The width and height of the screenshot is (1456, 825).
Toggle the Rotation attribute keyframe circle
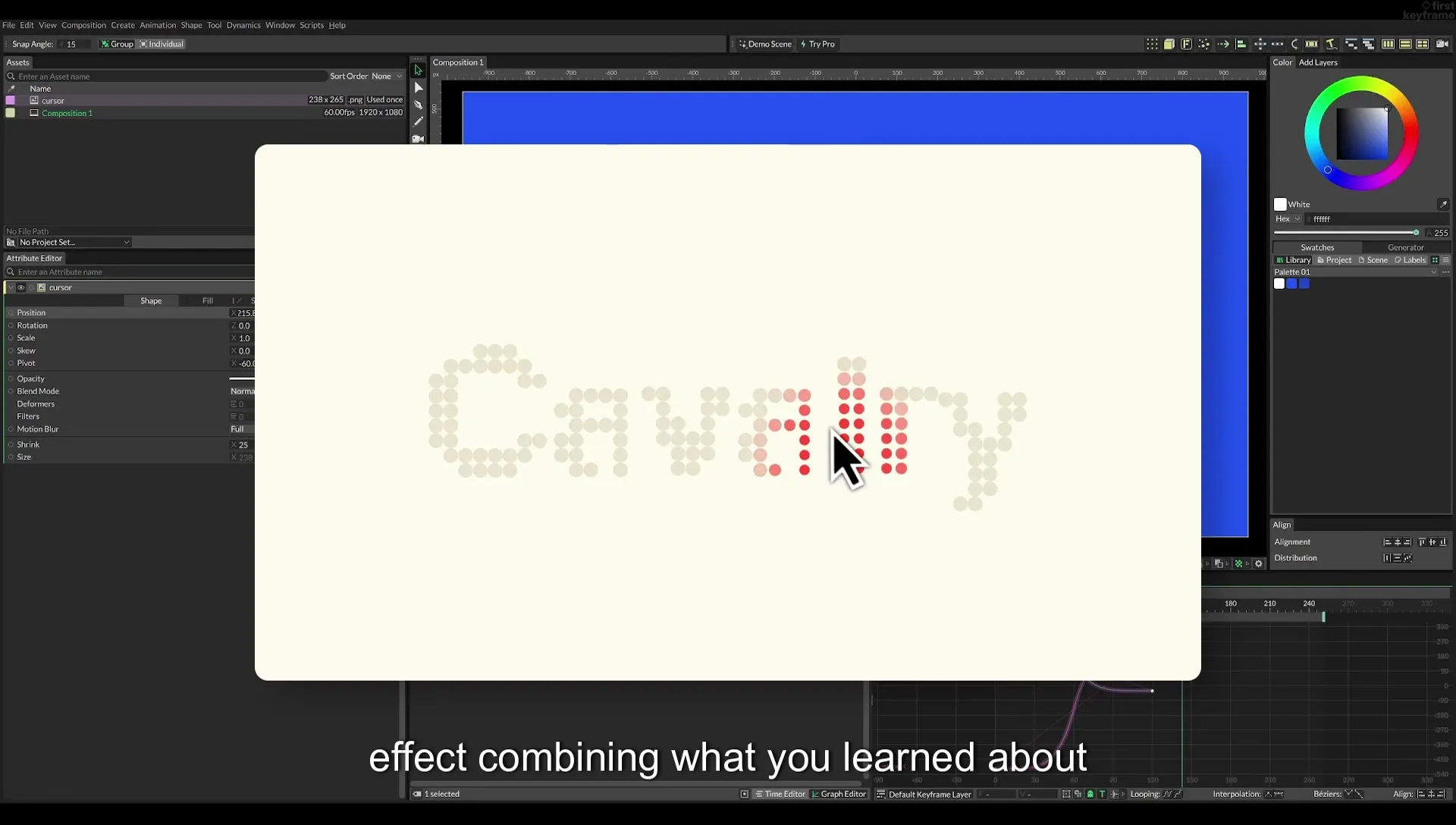pyautogui.click(x=11, y=326)
